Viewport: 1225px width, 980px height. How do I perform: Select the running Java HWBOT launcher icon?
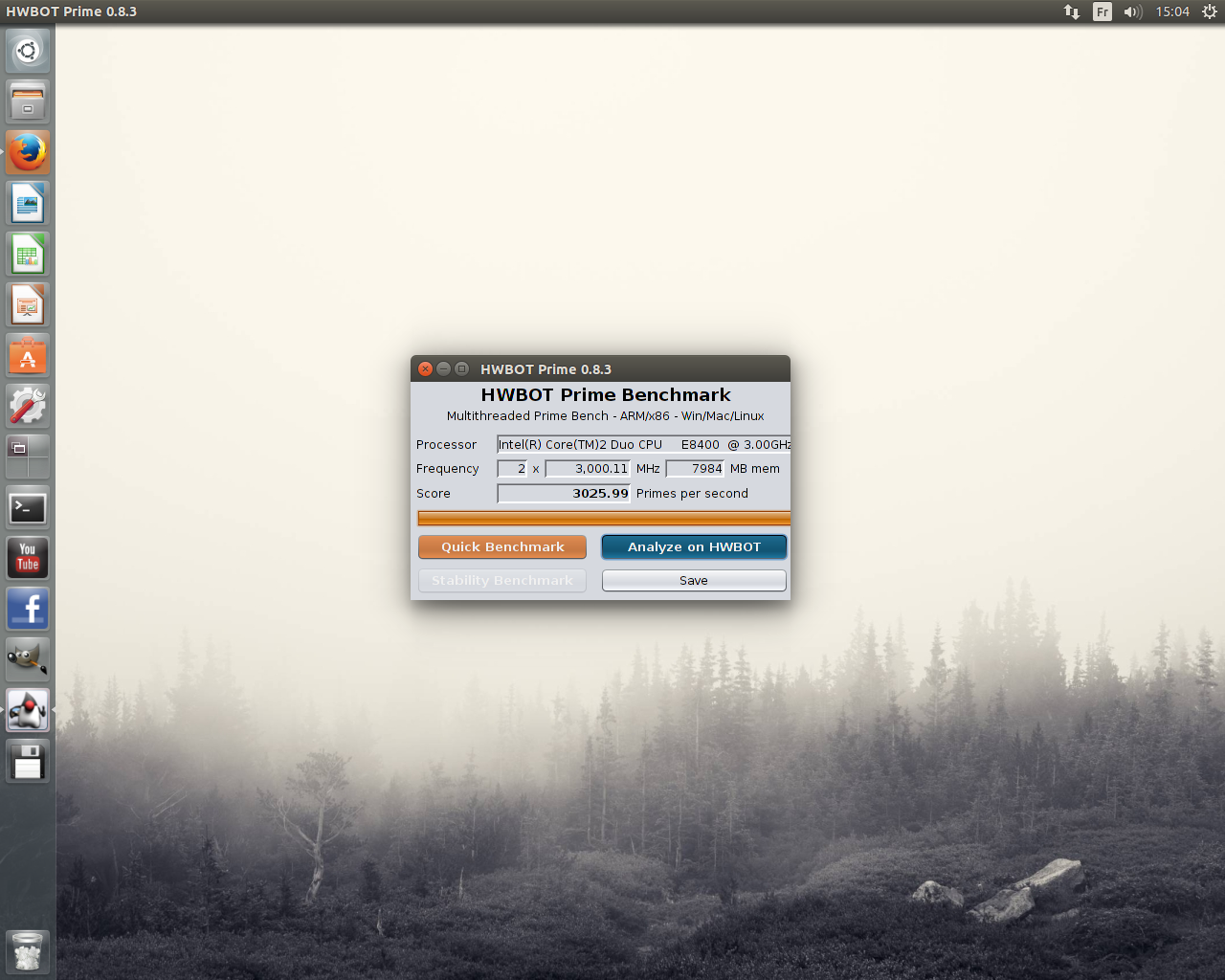tap(28, 710)
